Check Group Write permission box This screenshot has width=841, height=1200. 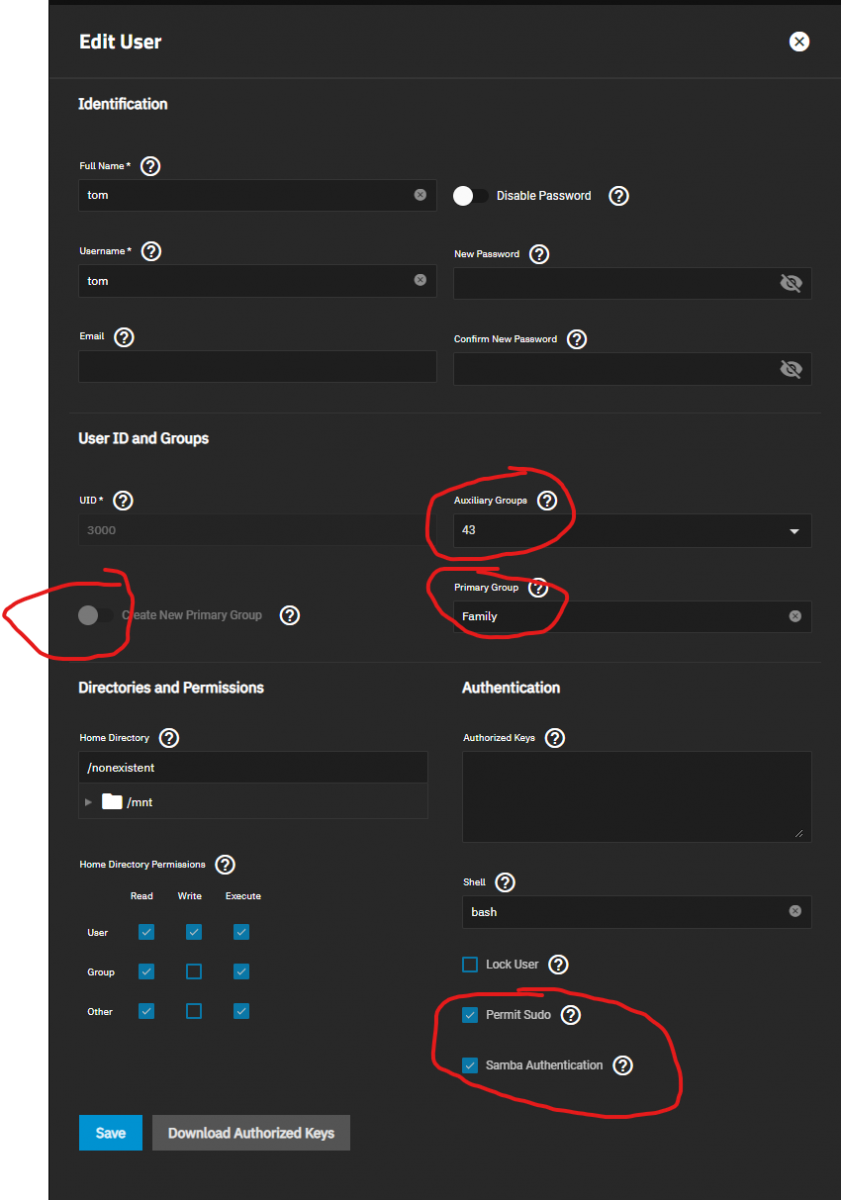pyautogui.click(x=194, y=972)
